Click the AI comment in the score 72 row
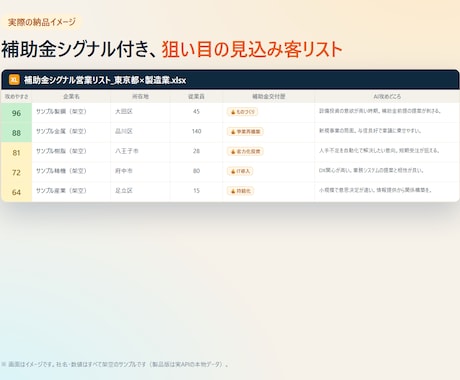Screen dimensions: 460x380 371,170
